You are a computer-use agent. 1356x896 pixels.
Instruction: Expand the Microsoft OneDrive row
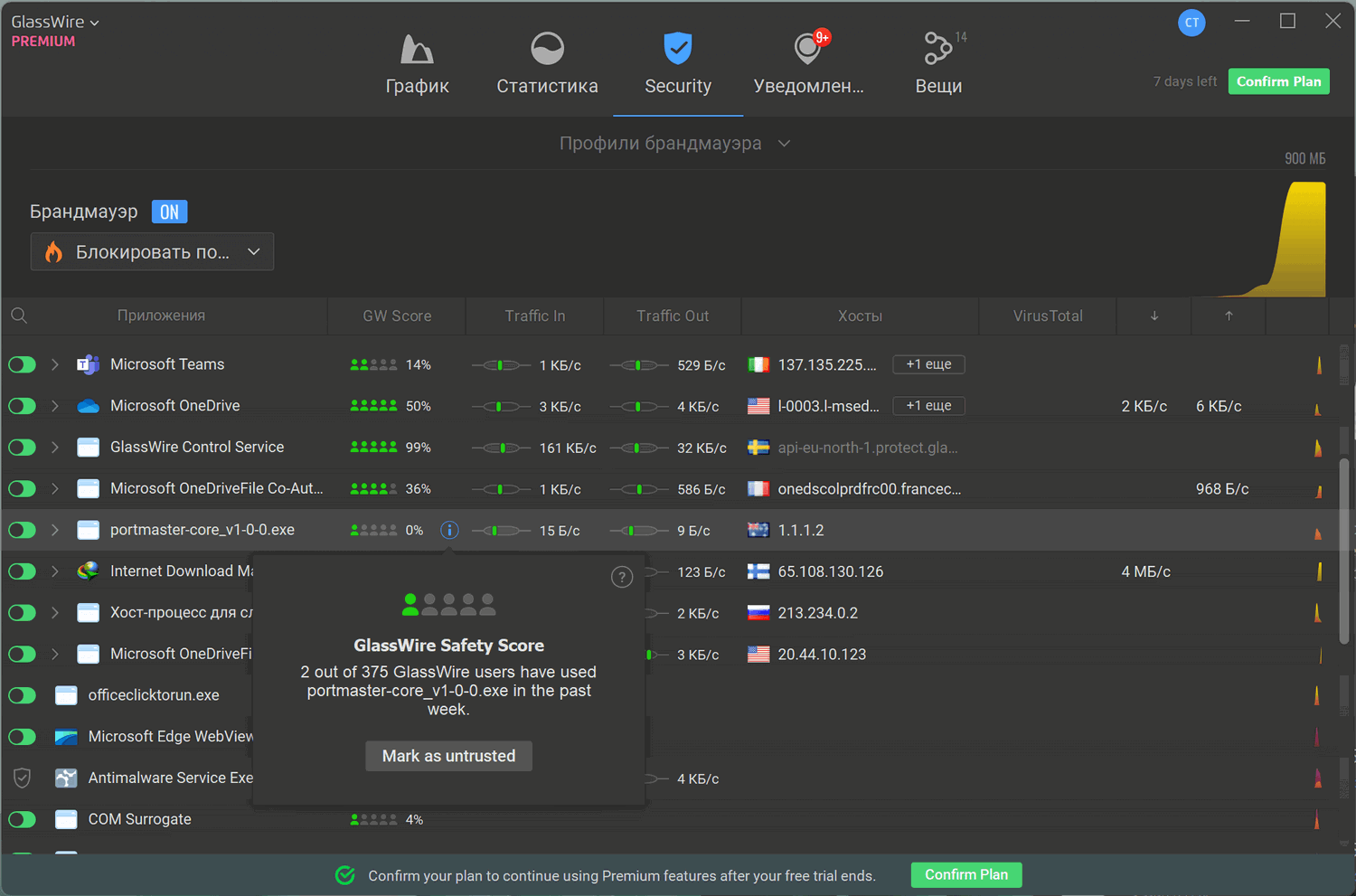coord(55,406)
